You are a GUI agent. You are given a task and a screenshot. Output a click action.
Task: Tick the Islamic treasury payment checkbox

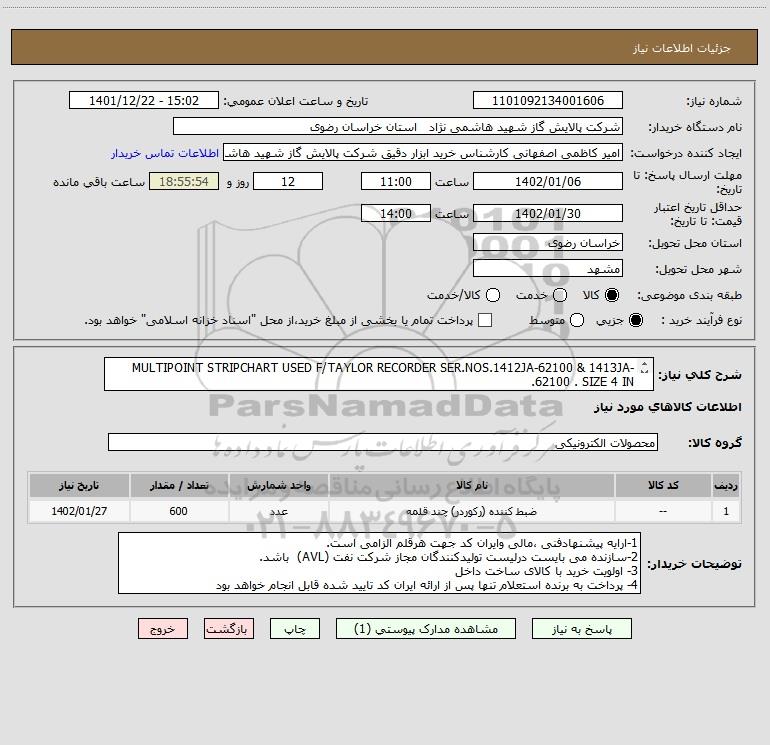tap(485, 320)
